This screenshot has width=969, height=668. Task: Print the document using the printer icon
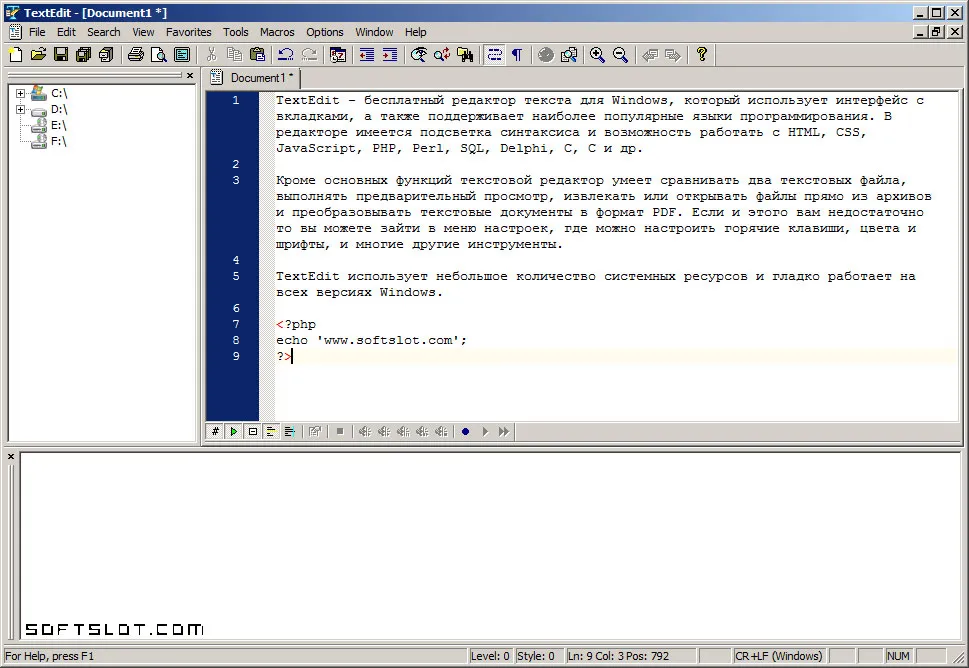point(135,55)
